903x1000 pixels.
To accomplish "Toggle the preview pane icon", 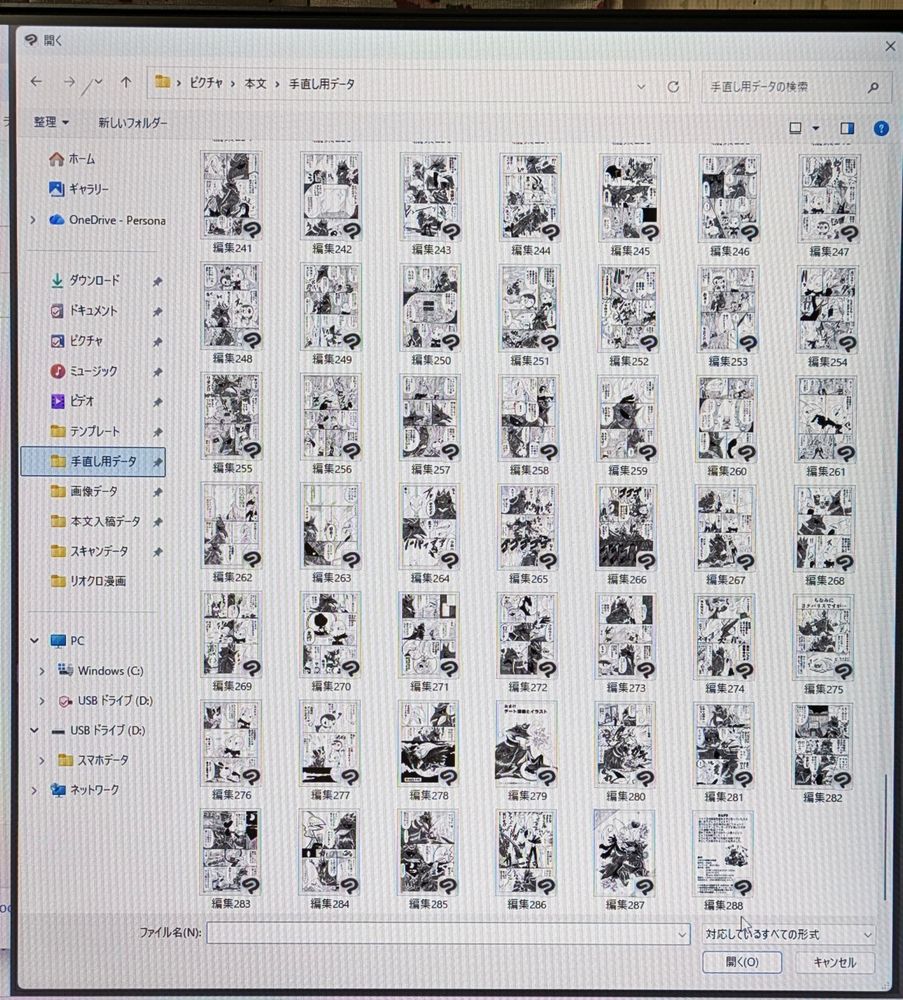I will coord(847,128).
